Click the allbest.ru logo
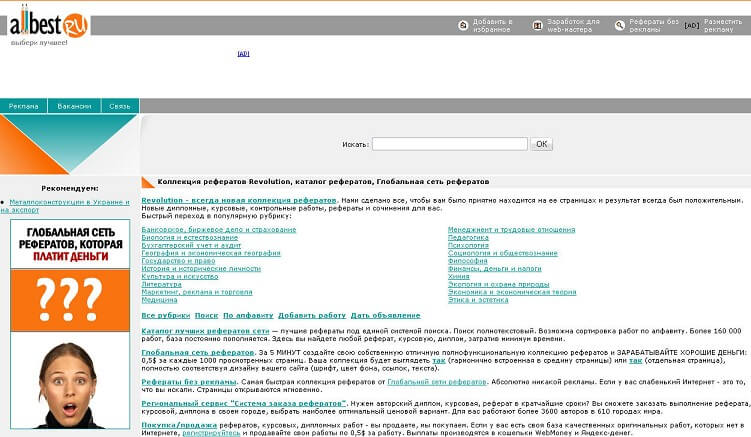 coord(49,25)
